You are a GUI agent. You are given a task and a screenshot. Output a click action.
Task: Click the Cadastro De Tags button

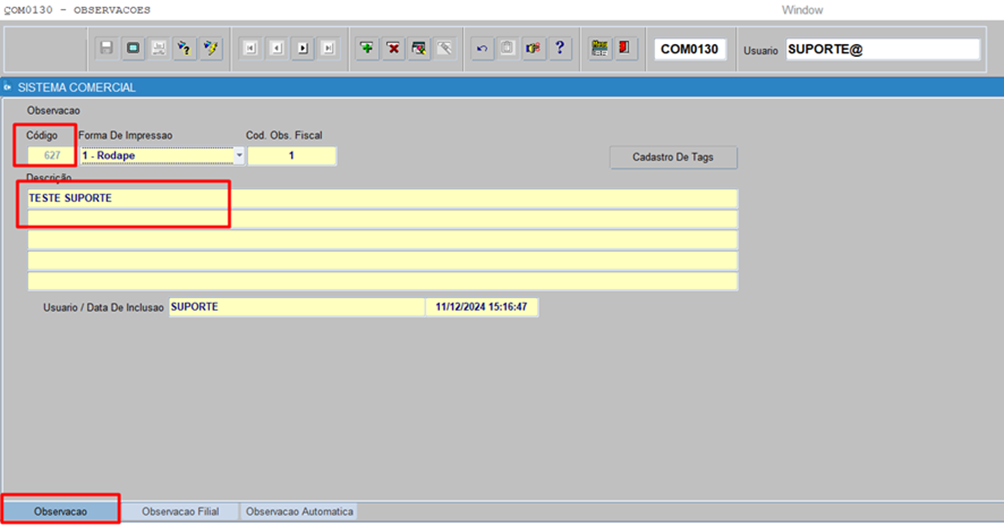[673, 157]
